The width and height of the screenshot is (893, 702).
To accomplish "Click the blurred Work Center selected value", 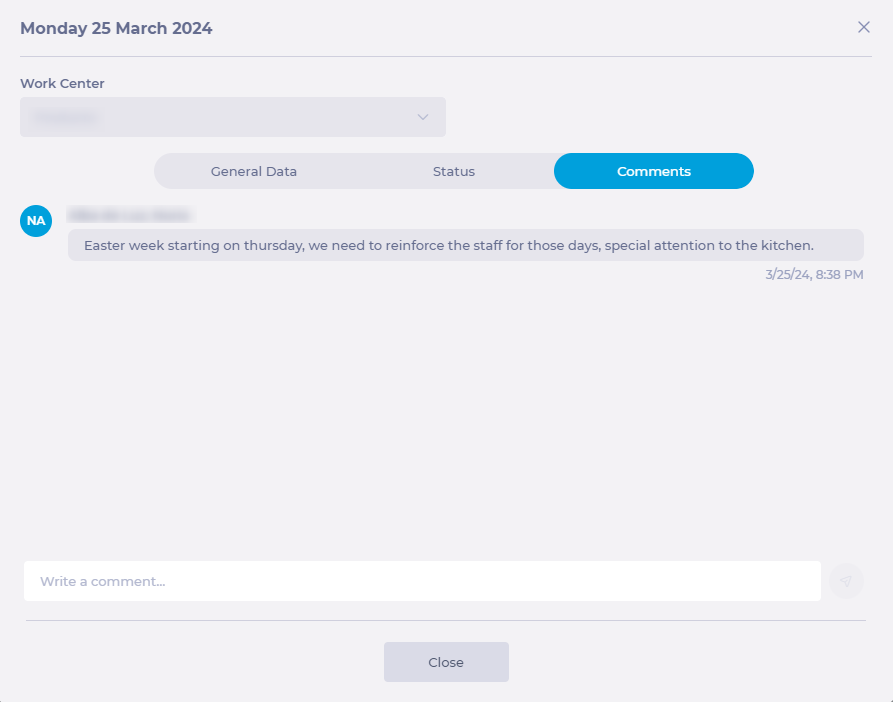I will 66,117.
